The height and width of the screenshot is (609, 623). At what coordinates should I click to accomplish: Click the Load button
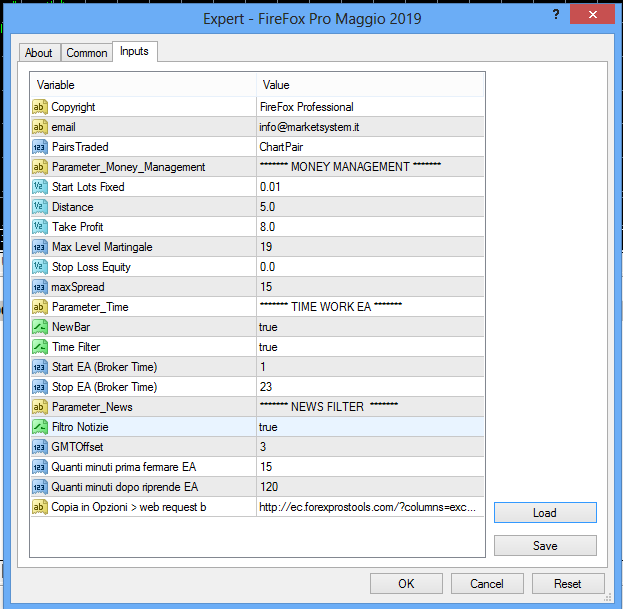coord(545,512)
